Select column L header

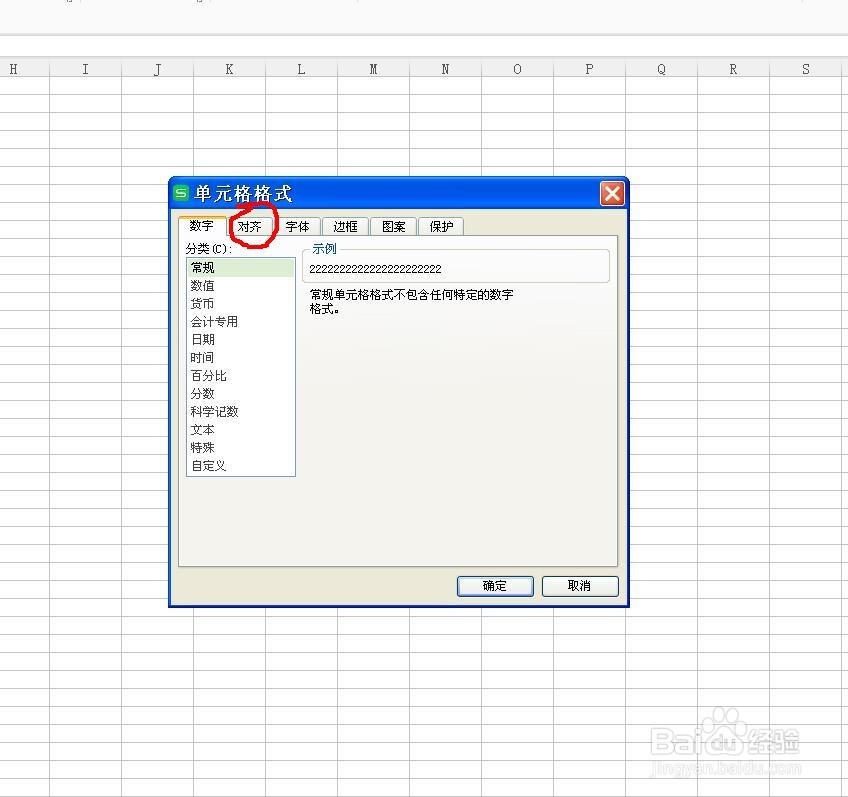301,69
